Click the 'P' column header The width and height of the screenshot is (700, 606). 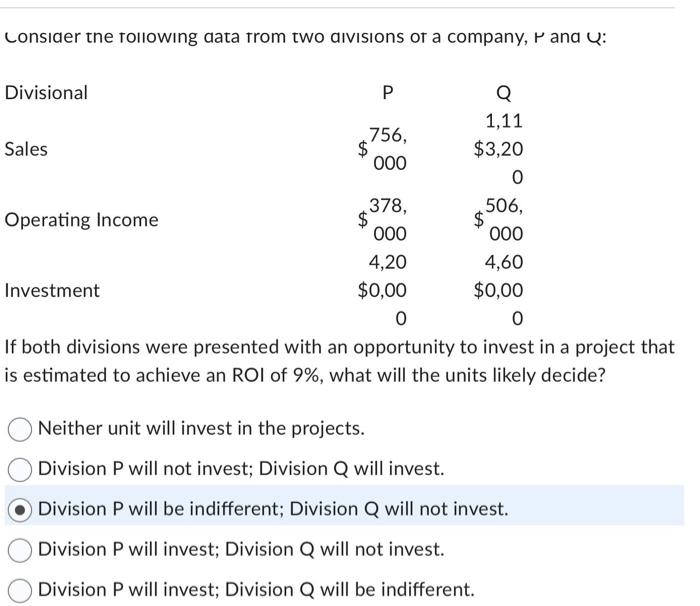click(388, 93)
